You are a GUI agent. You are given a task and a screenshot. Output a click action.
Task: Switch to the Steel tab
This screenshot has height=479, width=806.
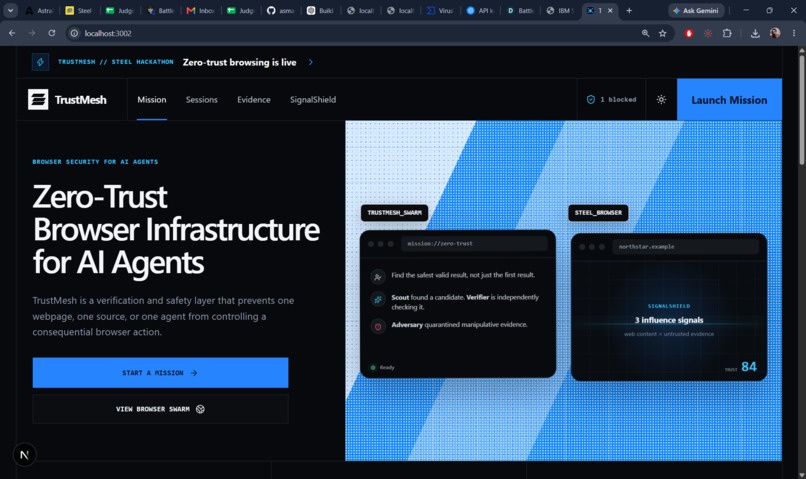79,10
